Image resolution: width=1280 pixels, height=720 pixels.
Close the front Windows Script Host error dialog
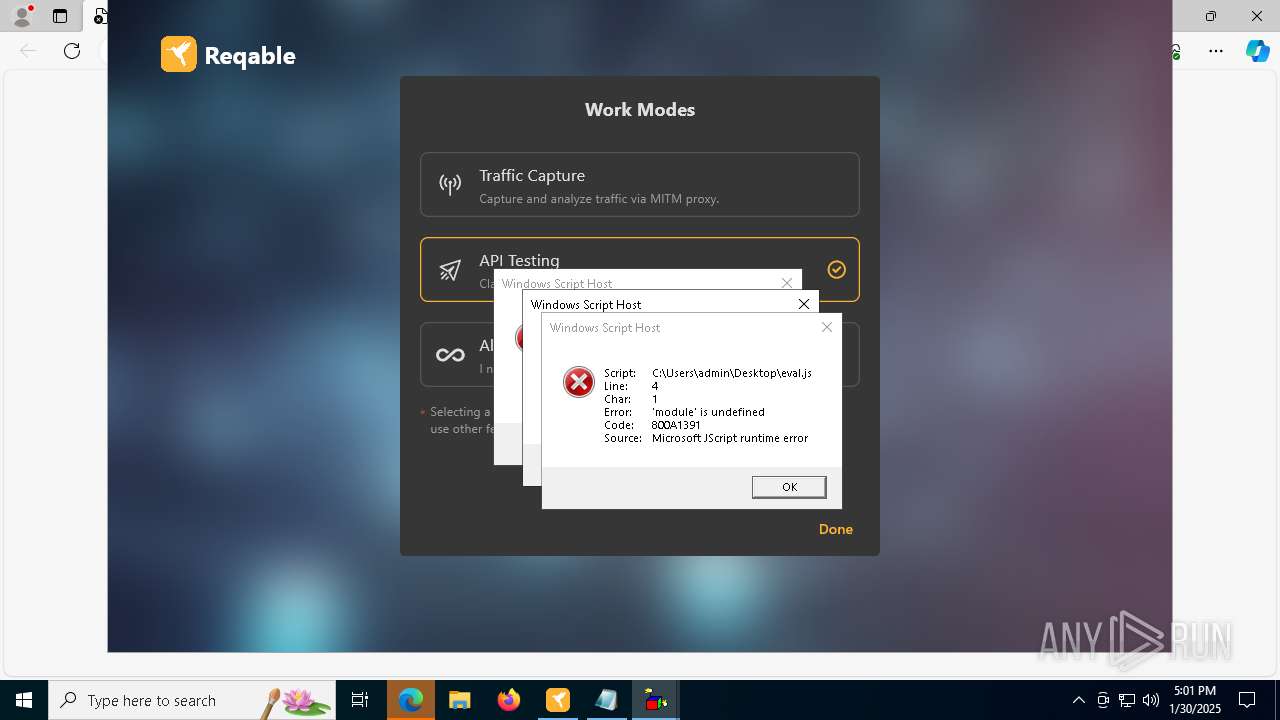827,327
